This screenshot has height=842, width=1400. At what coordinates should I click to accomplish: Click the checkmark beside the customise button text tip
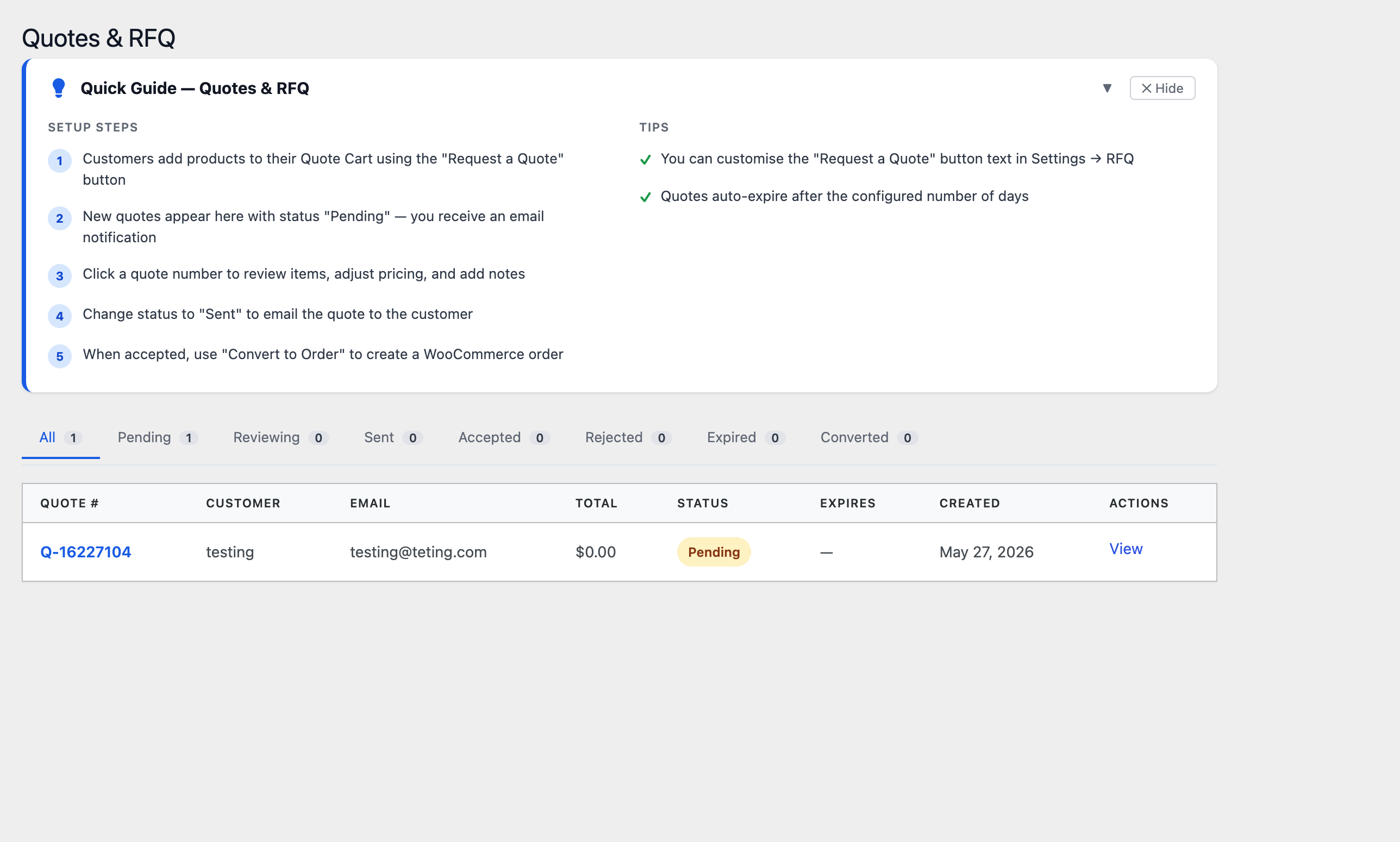645,159
